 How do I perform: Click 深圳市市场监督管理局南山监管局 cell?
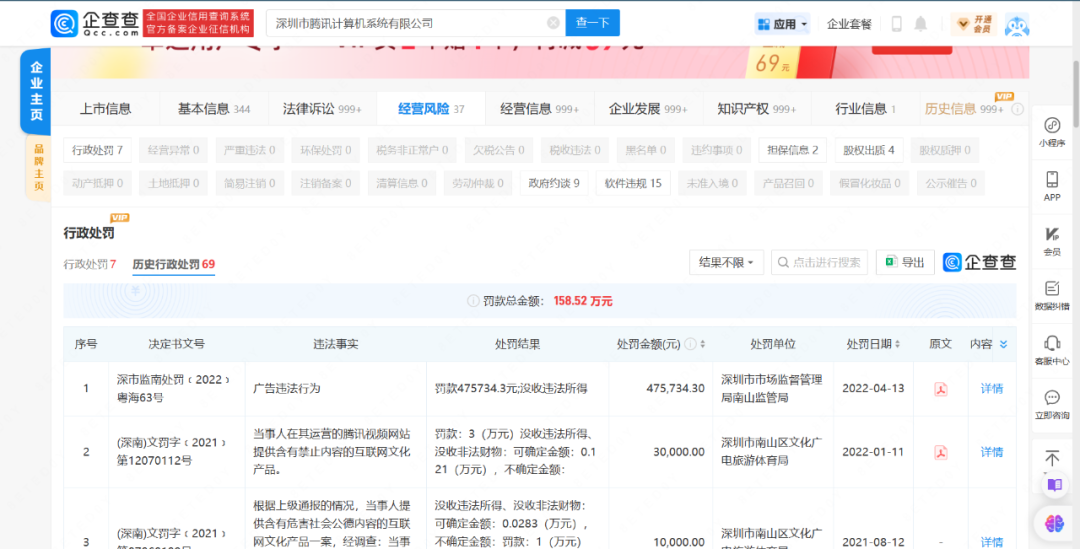pyautogui.click(x=771, y=389)
